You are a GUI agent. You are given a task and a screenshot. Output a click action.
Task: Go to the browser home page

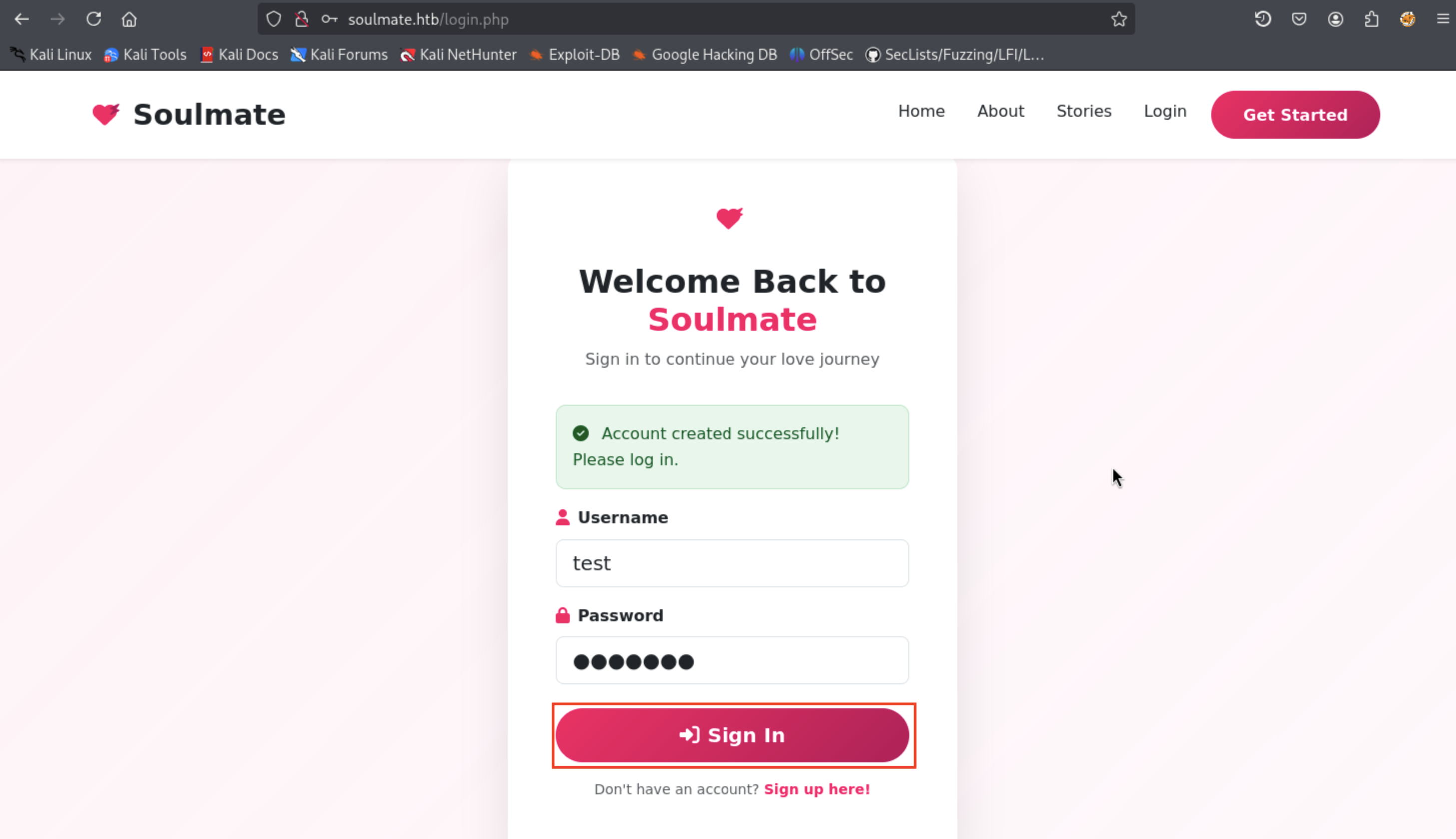(129, 19)
